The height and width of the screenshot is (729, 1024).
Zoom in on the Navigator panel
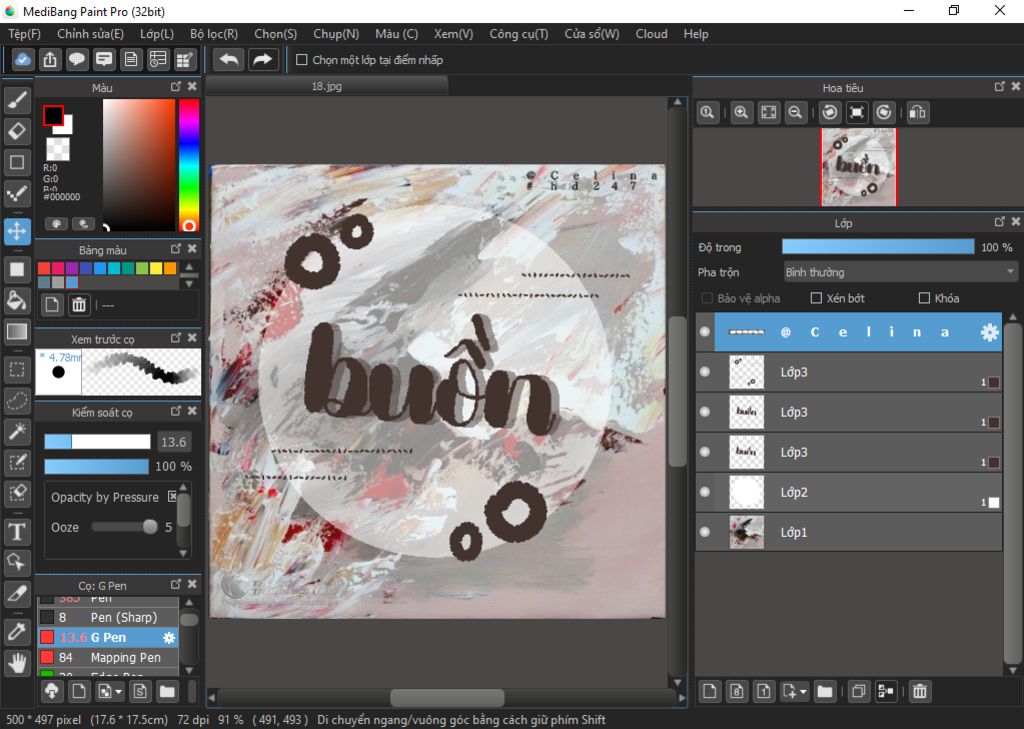tap(741, 112)
